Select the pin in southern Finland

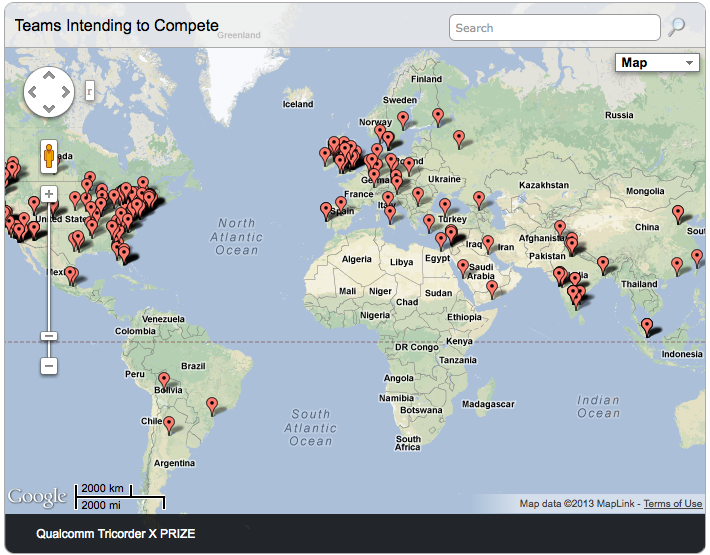tap(438, 116)
